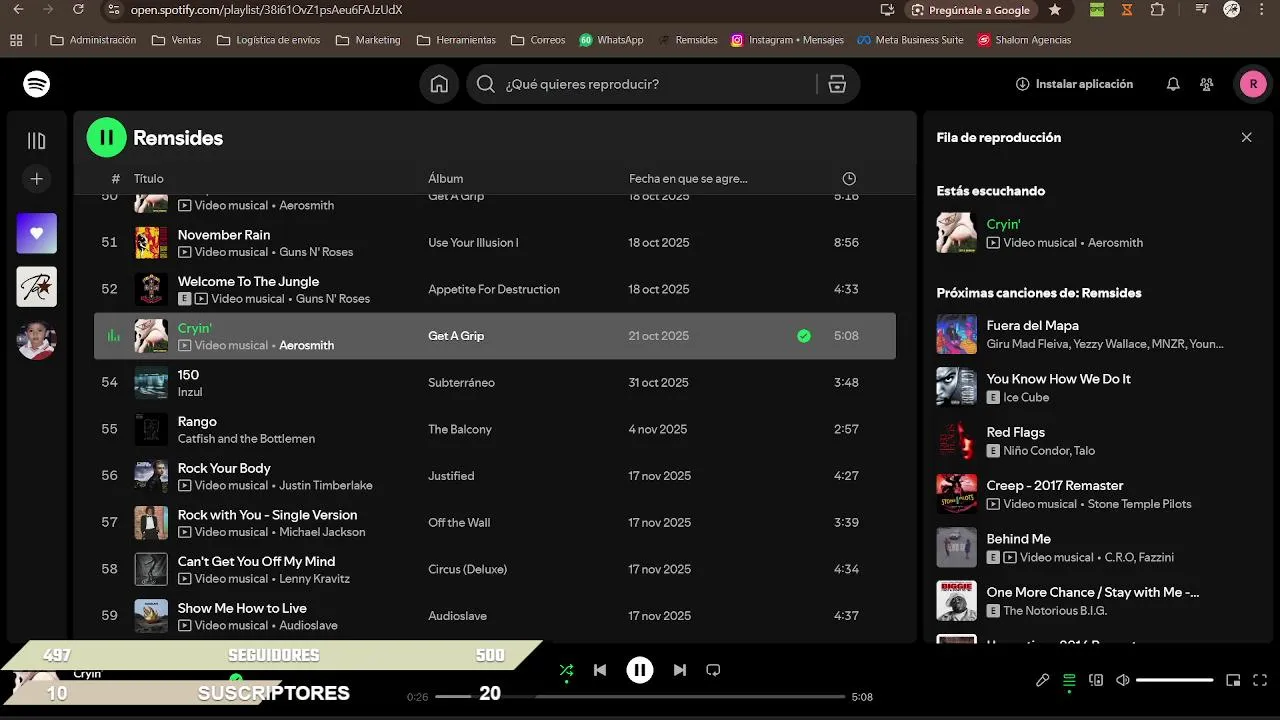Image resolution: width=1280 pixels, height=720 pixels.
Task: Open Welcome To The Jungle track
Action: point(249,281)
